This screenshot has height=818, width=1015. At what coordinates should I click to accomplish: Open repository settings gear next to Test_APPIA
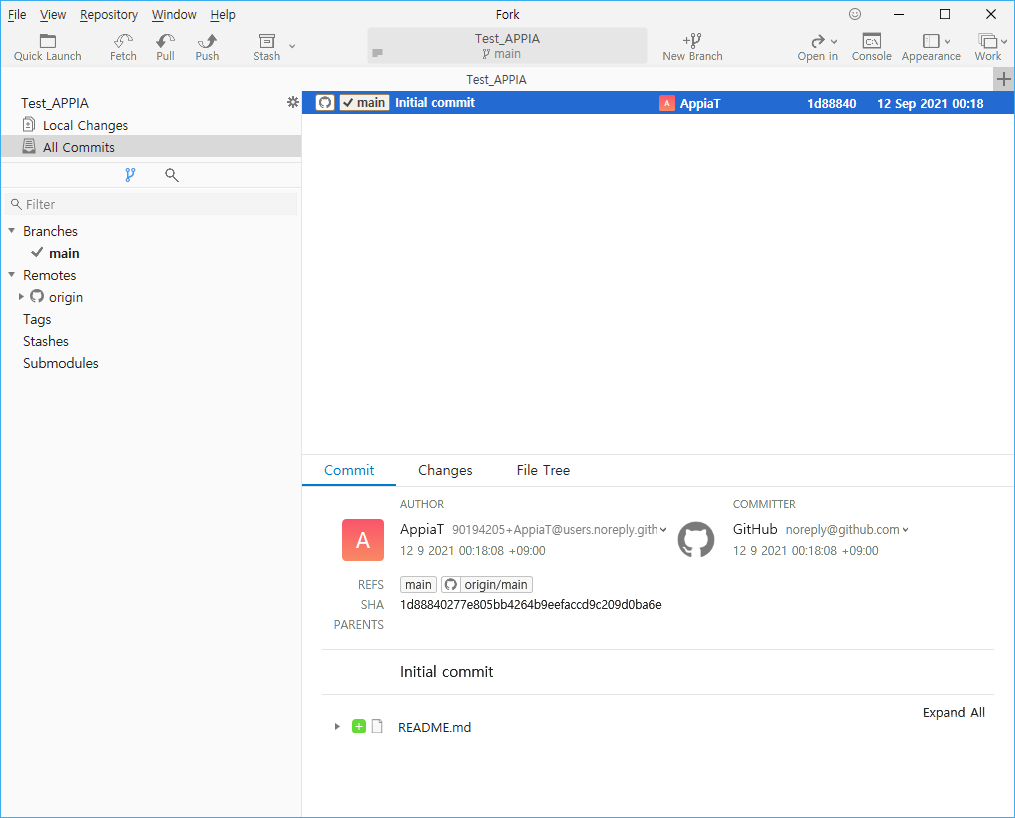[293, 102]
